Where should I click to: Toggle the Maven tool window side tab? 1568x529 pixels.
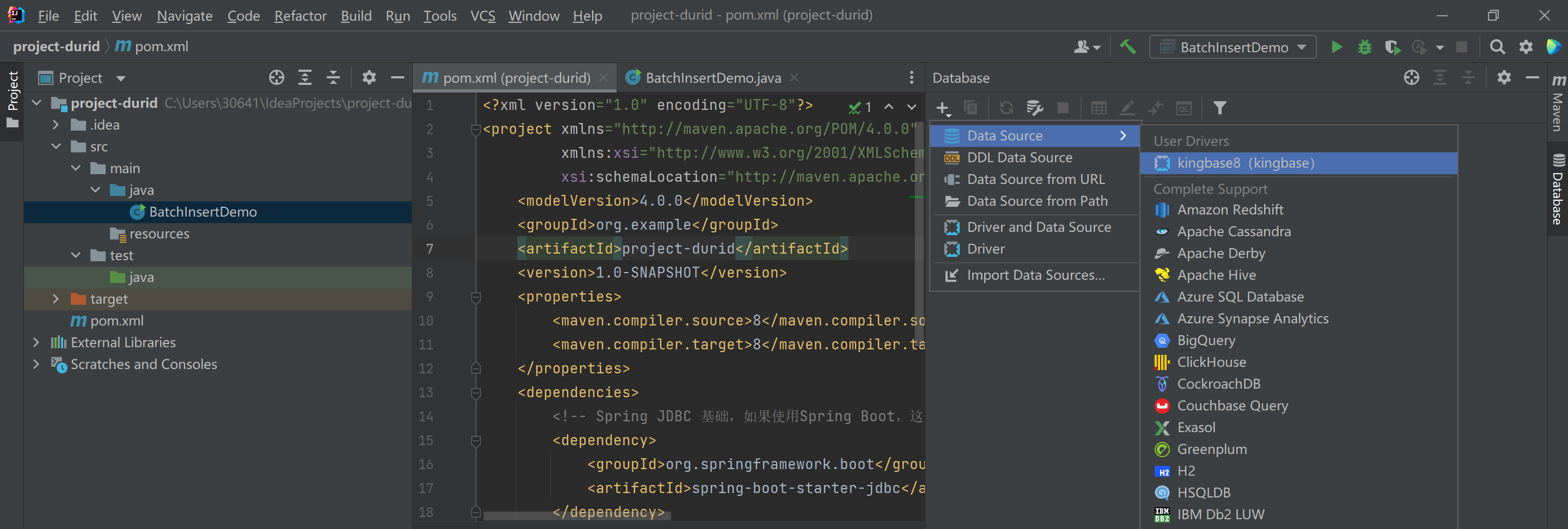point(1557,102)
